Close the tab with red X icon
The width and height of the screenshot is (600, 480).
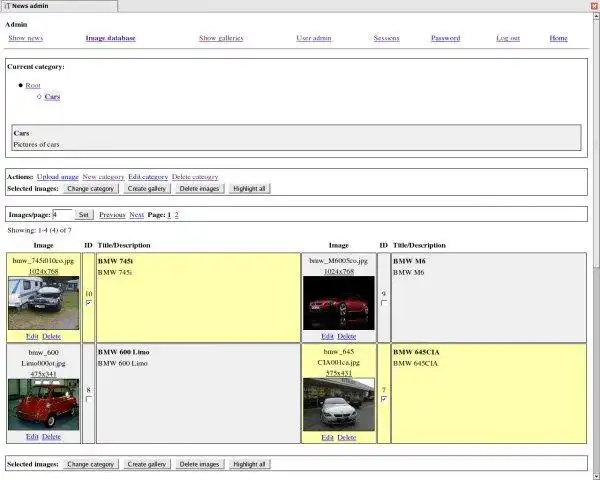(595, 6)
